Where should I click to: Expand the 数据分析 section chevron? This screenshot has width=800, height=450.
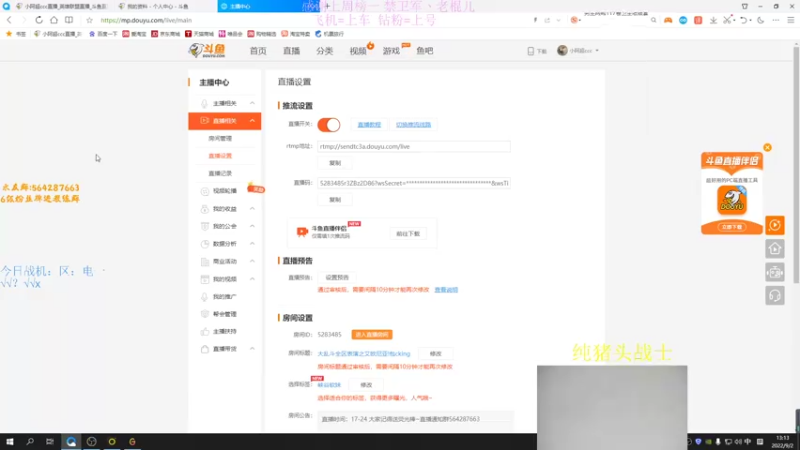[252, 243]
